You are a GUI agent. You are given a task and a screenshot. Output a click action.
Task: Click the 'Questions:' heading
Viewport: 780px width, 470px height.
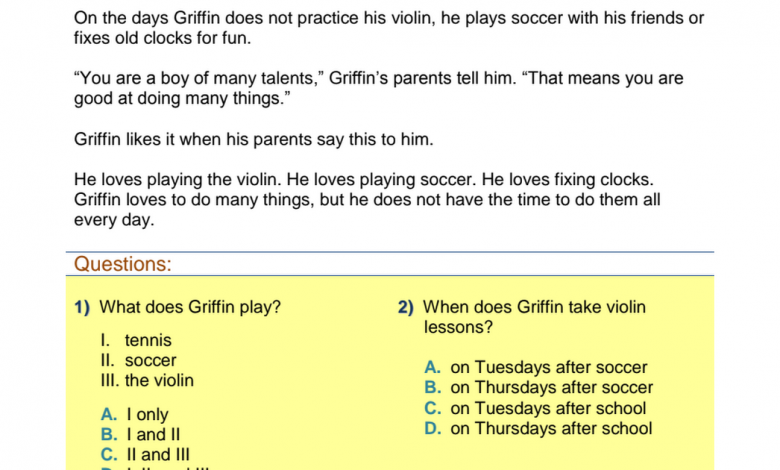coord(123,264)
